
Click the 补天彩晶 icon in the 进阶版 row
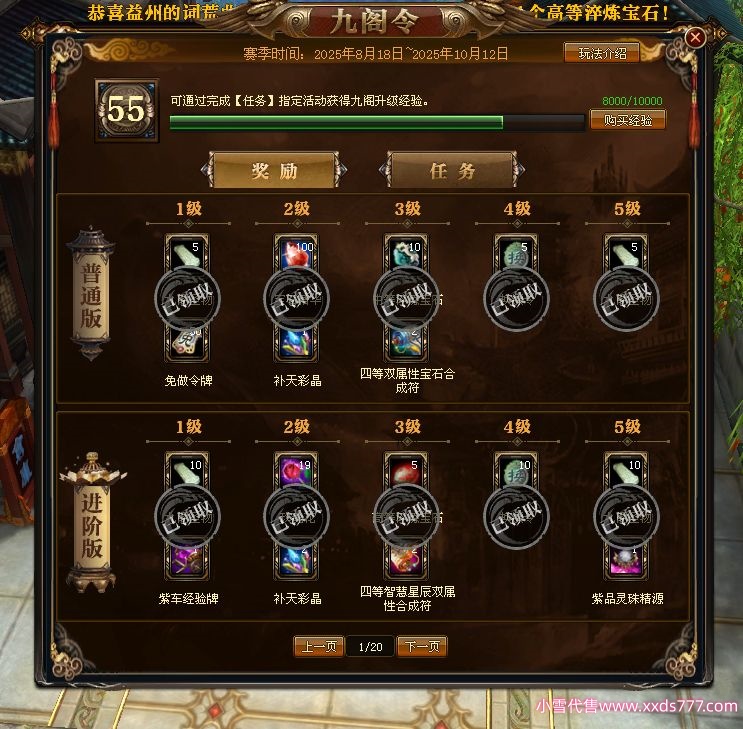click(297, 562)
